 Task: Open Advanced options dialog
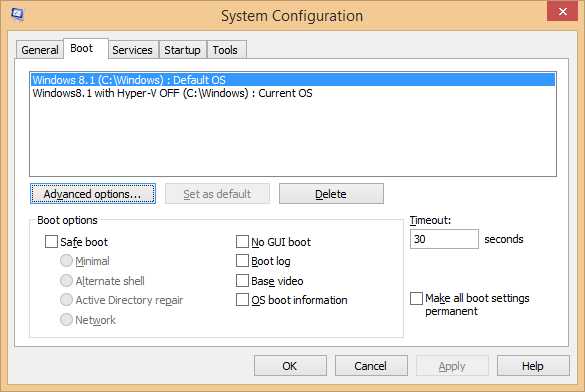coord(93,194)
